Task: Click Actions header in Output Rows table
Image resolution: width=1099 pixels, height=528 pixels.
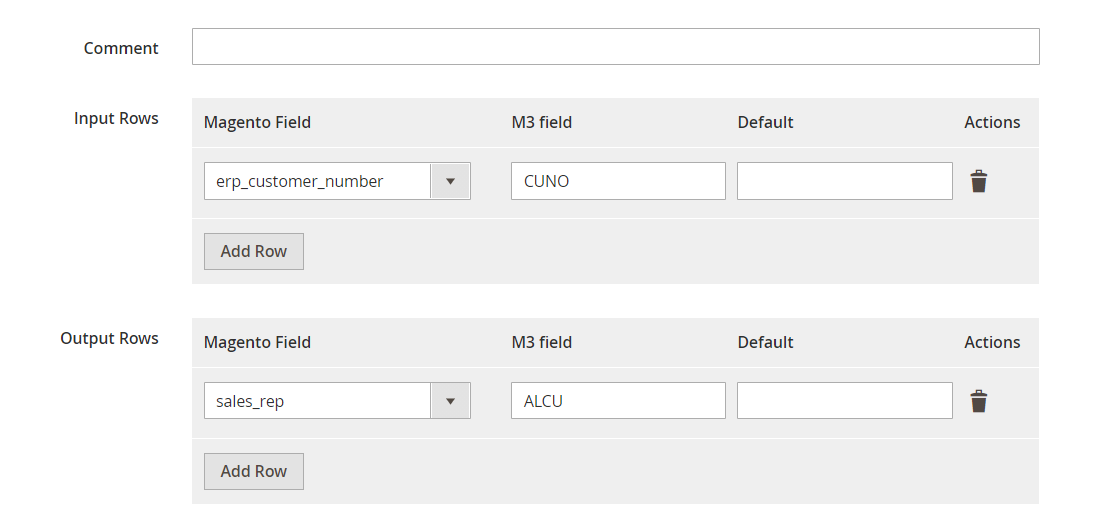Action: [992, 342]
